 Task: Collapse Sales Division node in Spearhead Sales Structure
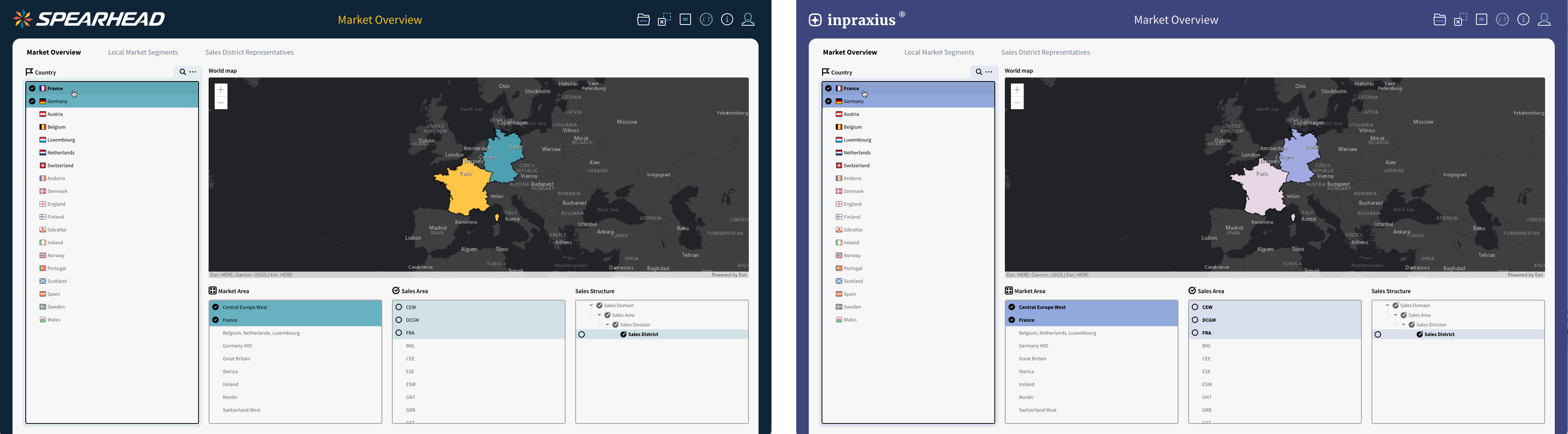pos(608,325)
